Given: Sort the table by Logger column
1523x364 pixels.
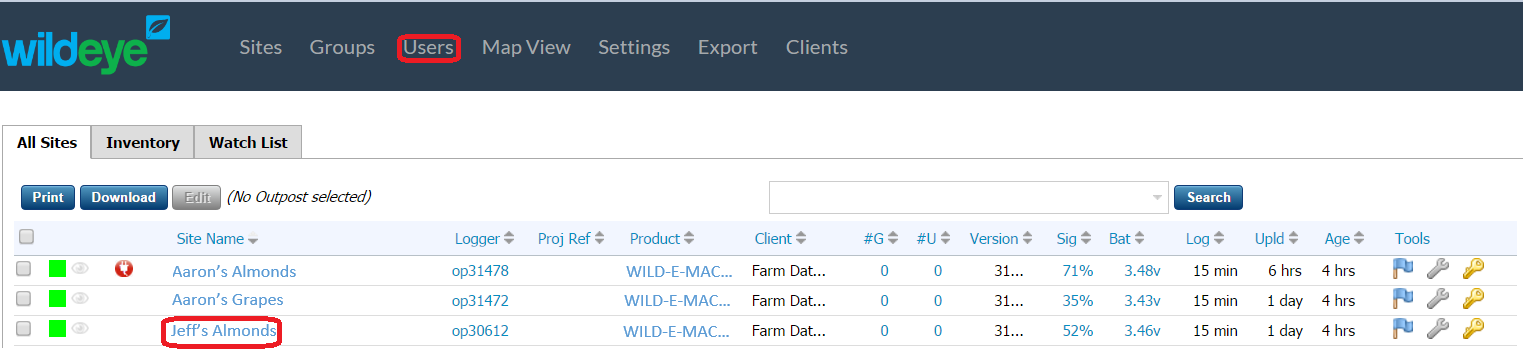Looking at the screenshot, I should point(484,239).
